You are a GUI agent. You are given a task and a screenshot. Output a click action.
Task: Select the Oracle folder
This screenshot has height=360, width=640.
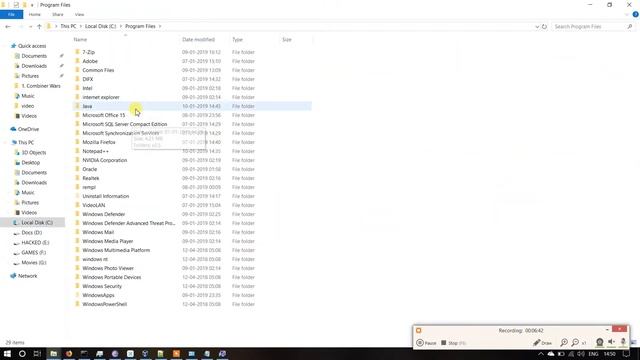click(x=89, y=169)
